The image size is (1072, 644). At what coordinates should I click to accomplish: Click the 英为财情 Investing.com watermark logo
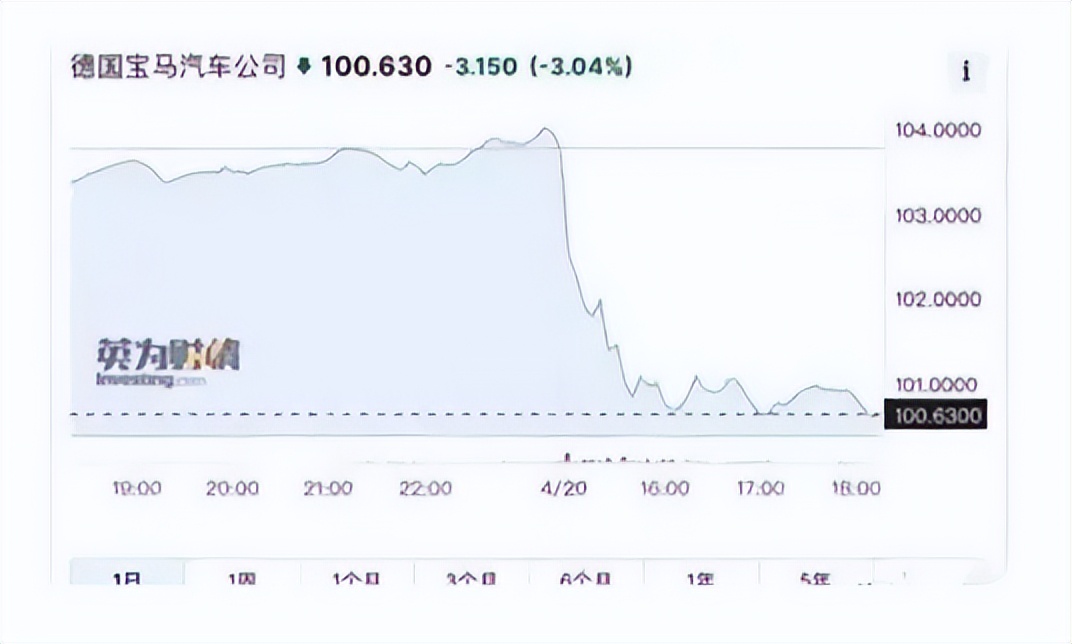pos(168,362)
